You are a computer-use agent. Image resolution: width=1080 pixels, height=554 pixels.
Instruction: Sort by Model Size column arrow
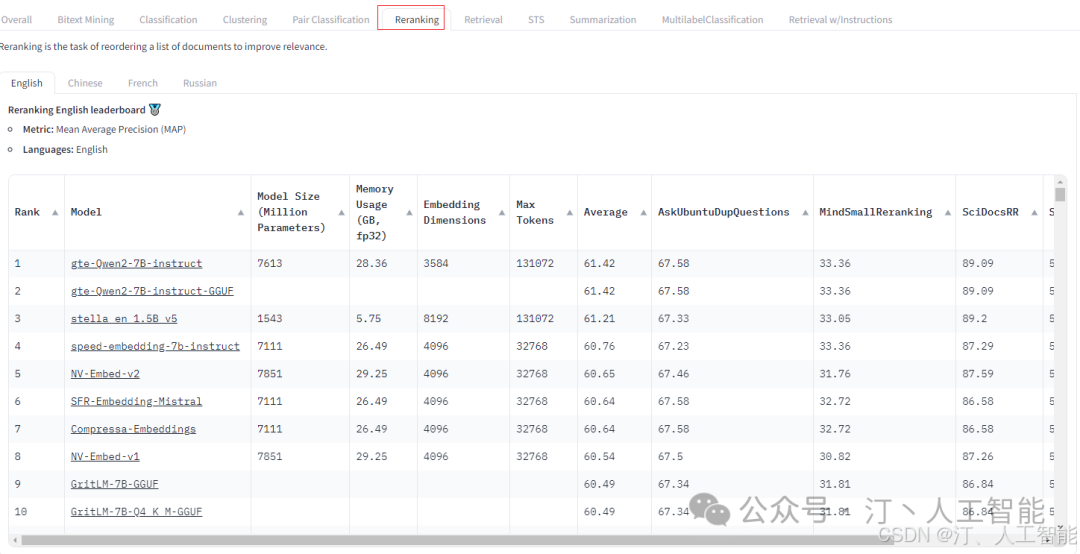tap(339, 213)
